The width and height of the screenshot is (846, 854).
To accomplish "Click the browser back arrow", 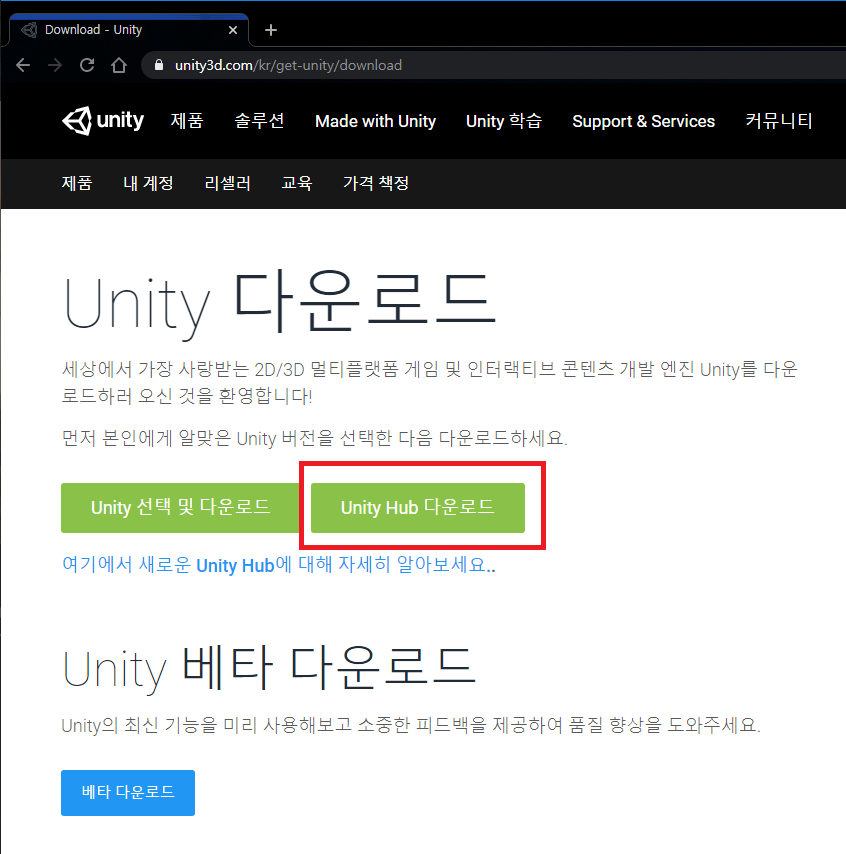I will (23, 65).
